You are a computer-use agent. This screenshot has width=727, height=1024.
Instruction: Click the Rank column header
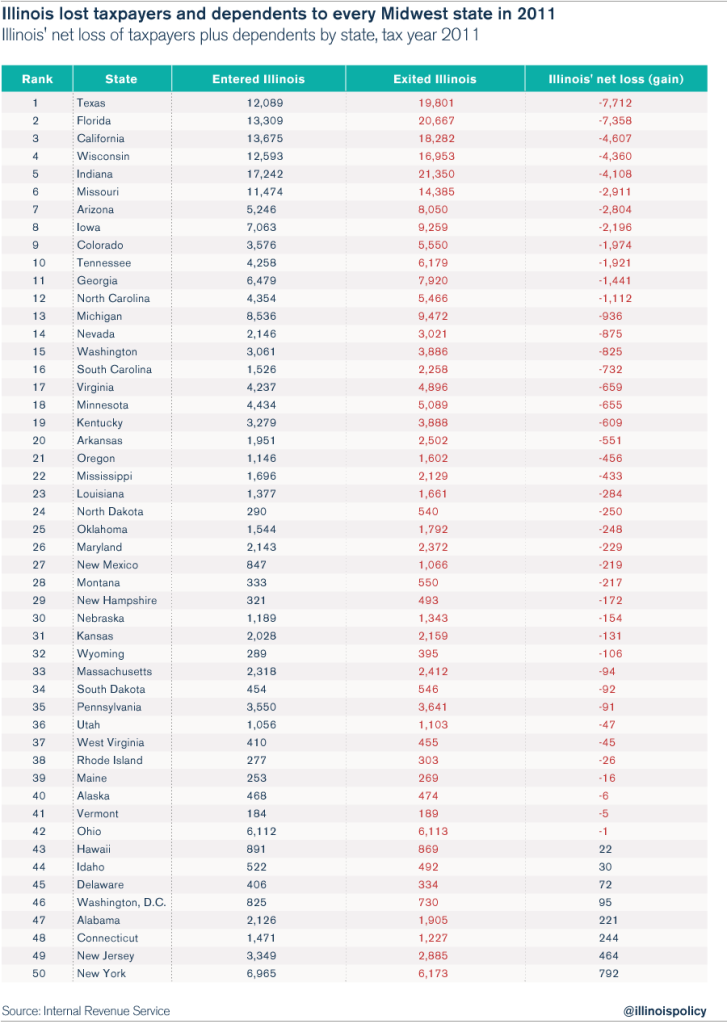point(37,79)
